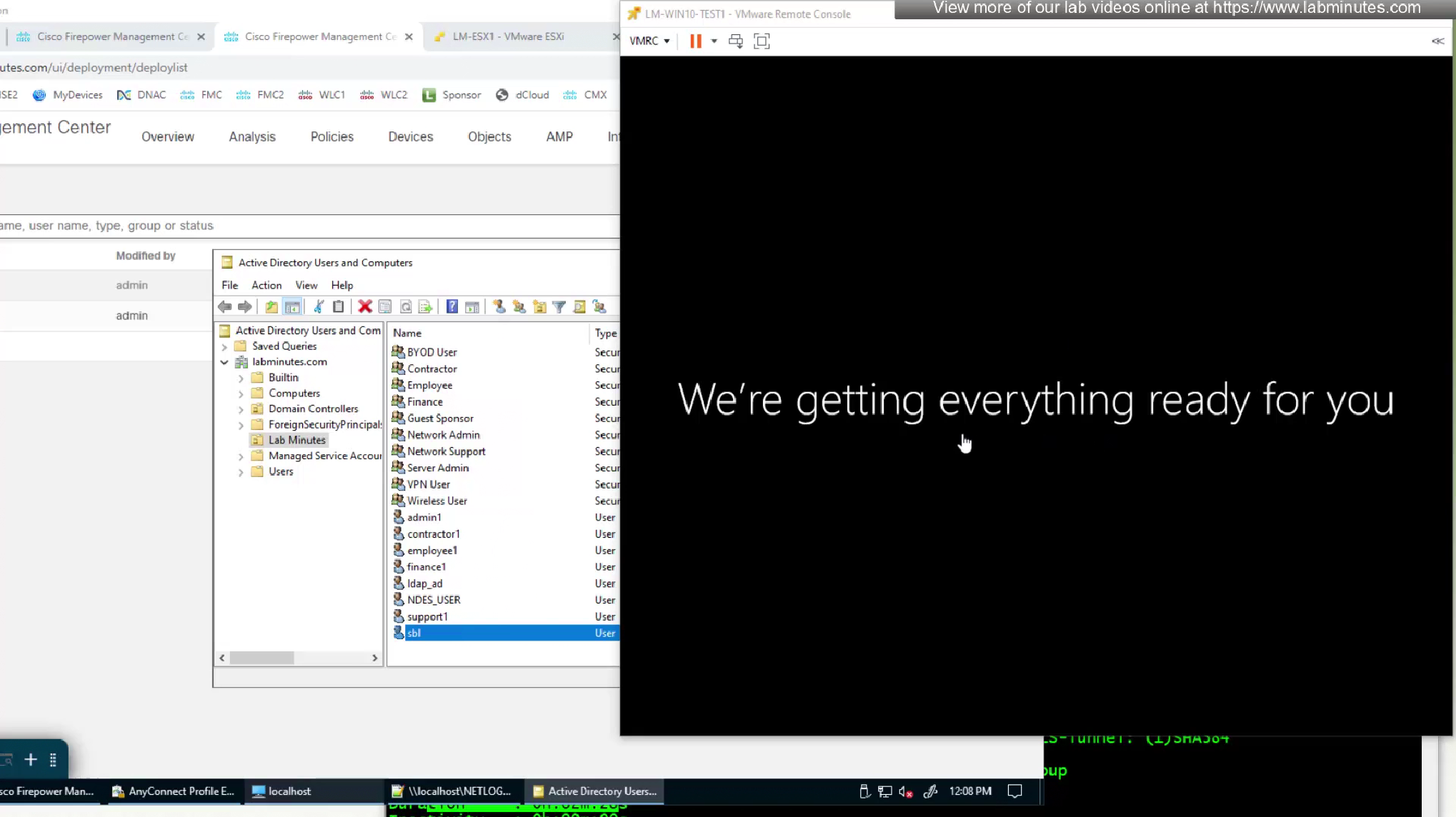Click the Filter funnel icon
This screenshot has width=1456, height=817.
(x=559, y=306)
